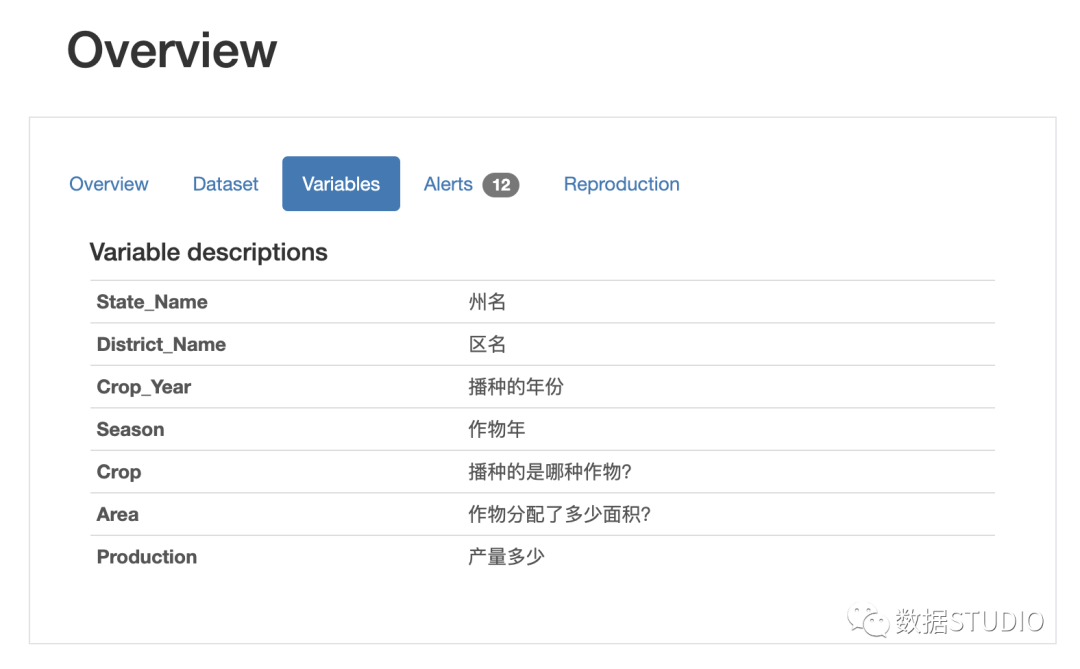1080x669 pixels.
Task: Click the Production variable name cell
Action: (147, 557)
